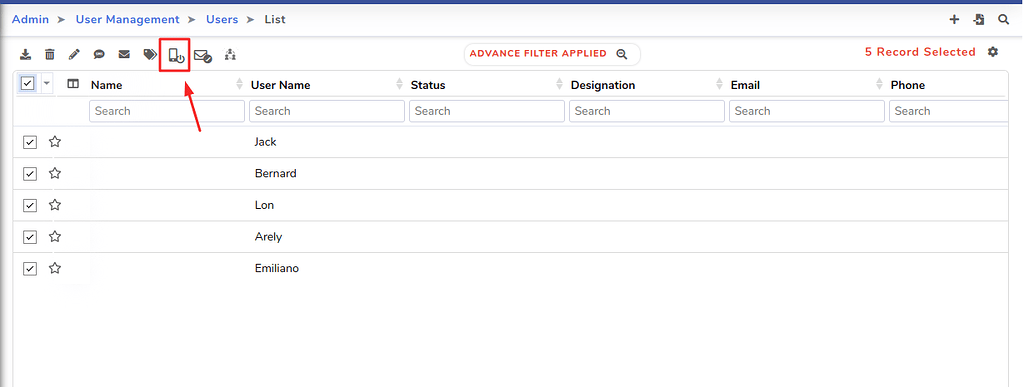Click the Phone column header
This screenshot has height=387, width=1024.
point(908,85)
